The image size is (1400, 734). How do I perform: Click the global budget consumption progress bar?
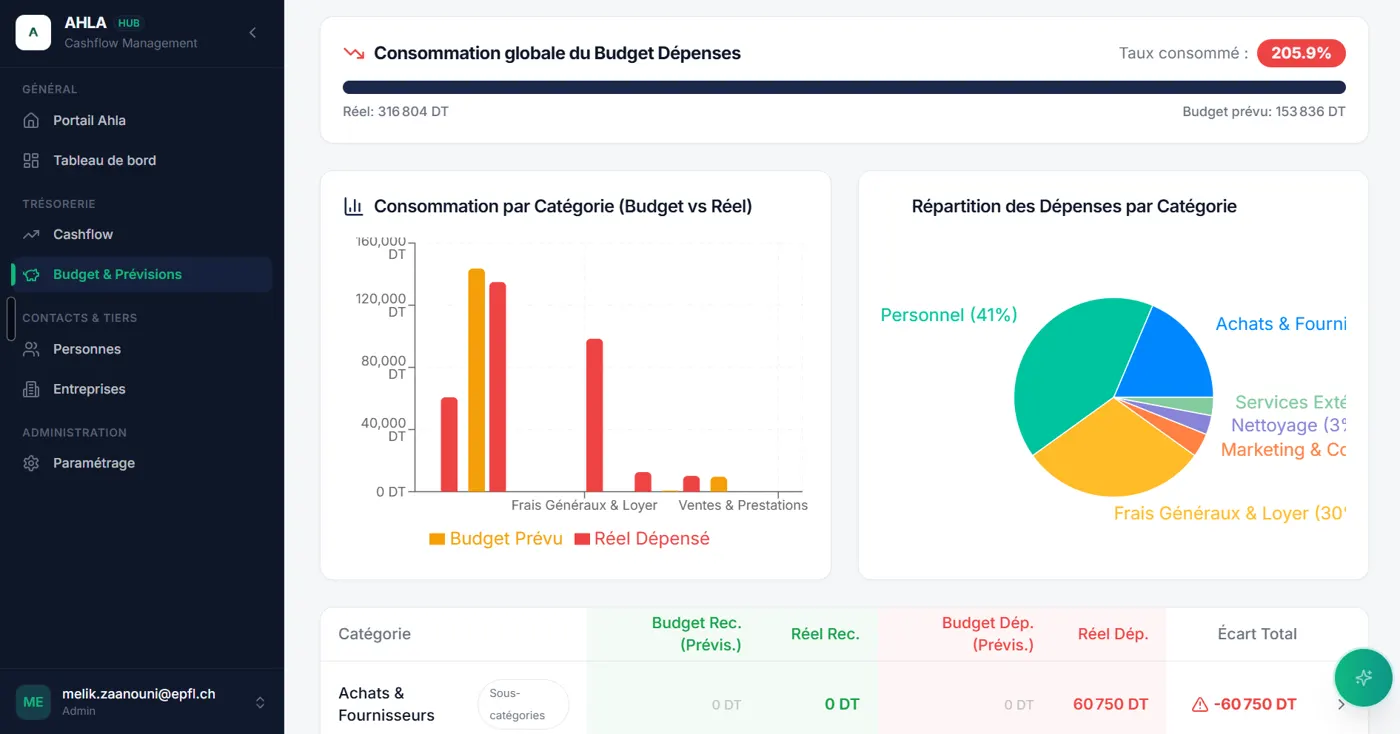[x=844, y=87]
